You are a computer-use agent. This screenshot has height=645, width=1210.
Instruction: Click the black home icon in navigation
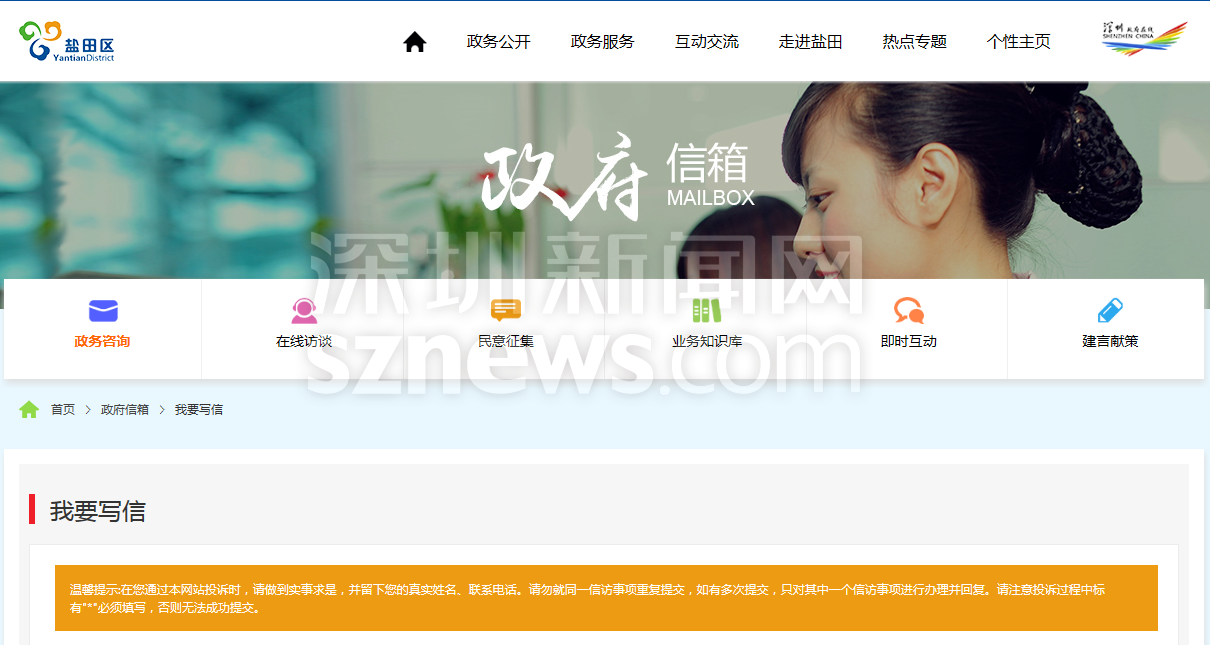[x=414, y=42]
